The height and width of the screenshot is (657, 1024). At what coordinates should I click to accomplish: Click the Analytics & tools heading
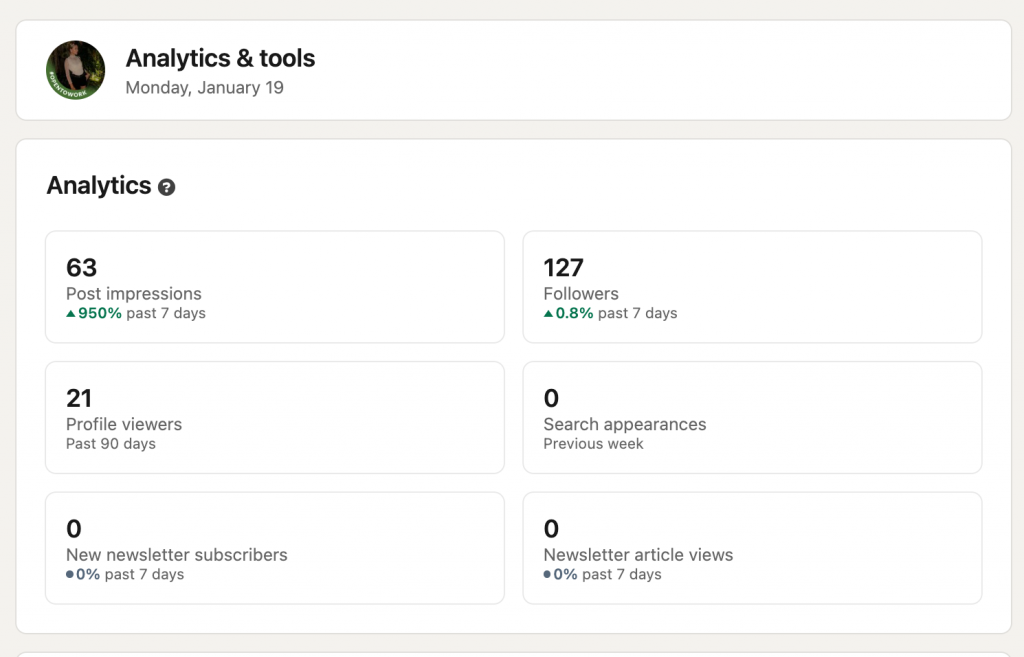pyautogui.click(x=220, y=58)
